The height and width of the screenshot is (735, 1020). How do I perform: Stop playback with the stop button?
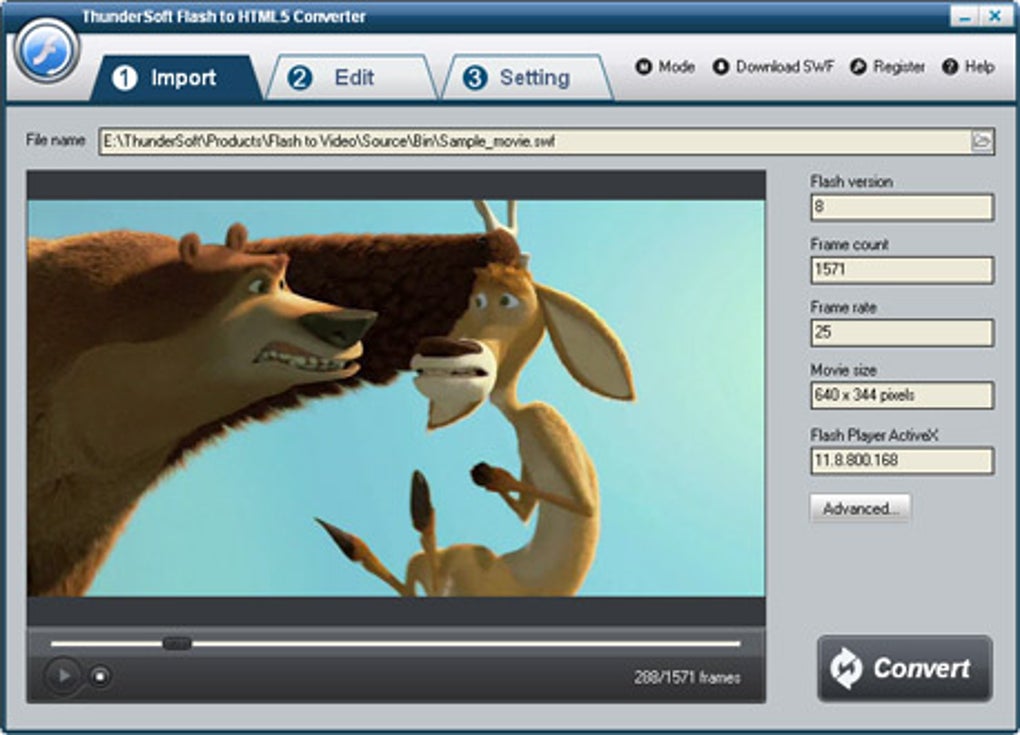tap(100, 676)
